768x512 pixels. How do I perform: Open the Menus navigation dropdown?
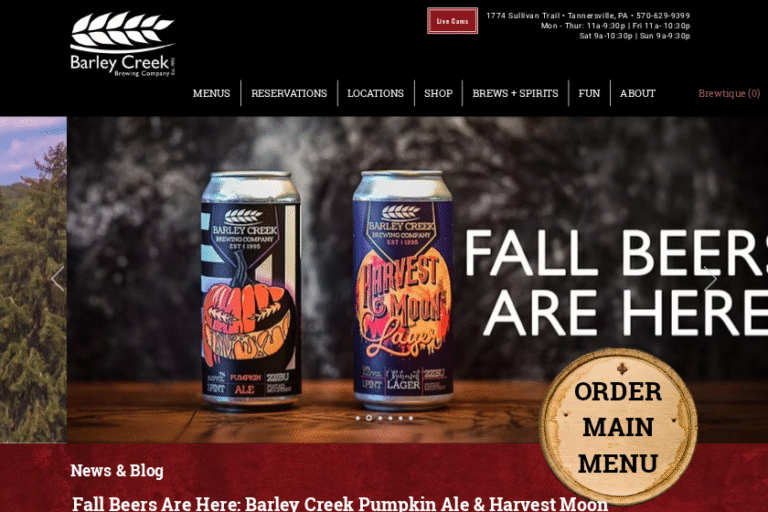point(211,93)
